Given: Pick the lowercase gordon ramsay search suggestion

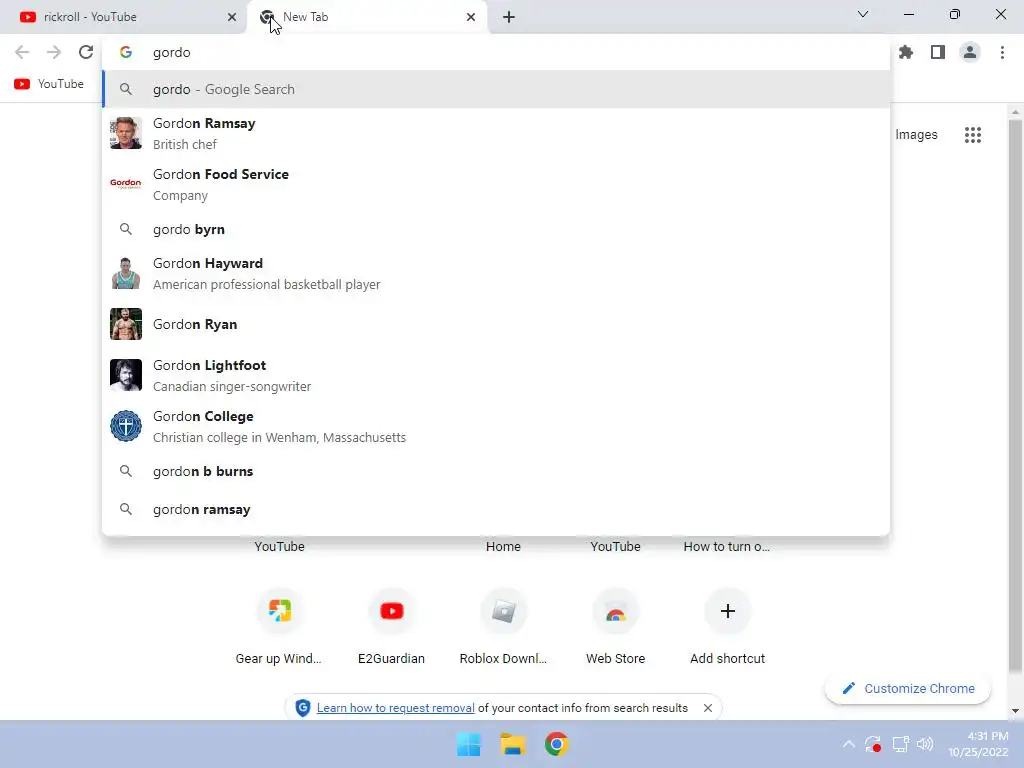Looking at the screenshot, I should (x=496, y=509).
